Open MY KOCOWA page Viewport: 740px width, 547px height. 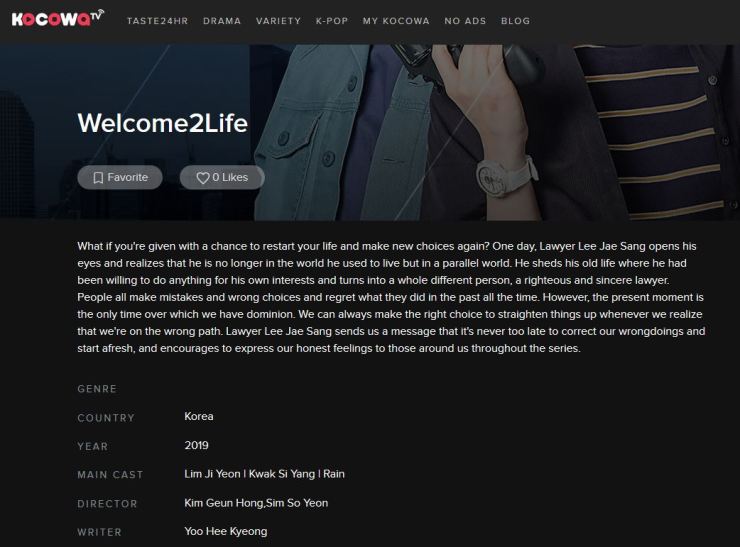[x=396, y=21]
